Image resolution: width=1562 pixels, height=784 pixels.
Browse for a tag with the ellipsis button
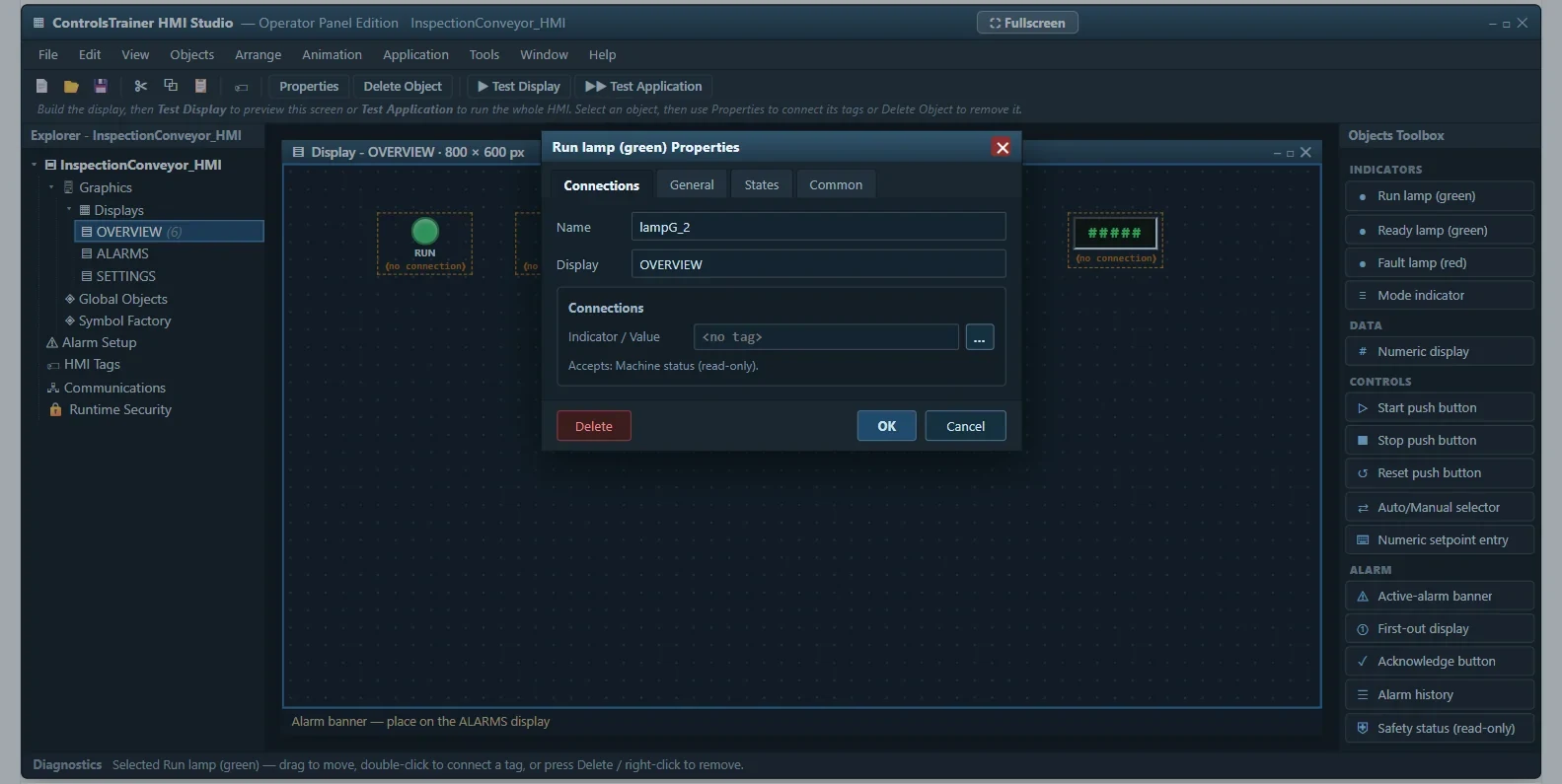click(980, 337)
